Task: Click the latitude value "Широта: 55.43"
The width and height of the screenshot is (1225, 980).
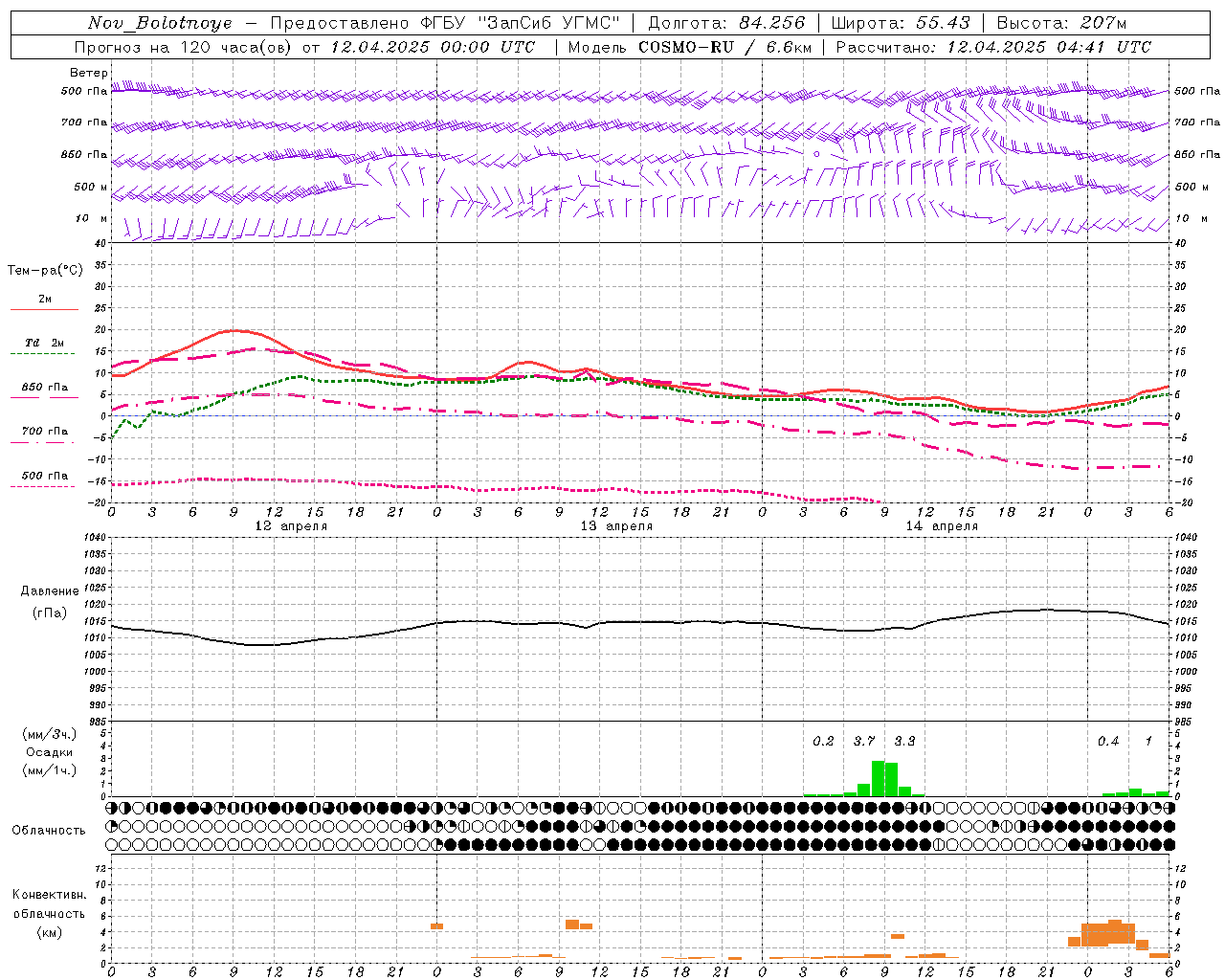Action: pyautogui.click(x=901, y=23)
